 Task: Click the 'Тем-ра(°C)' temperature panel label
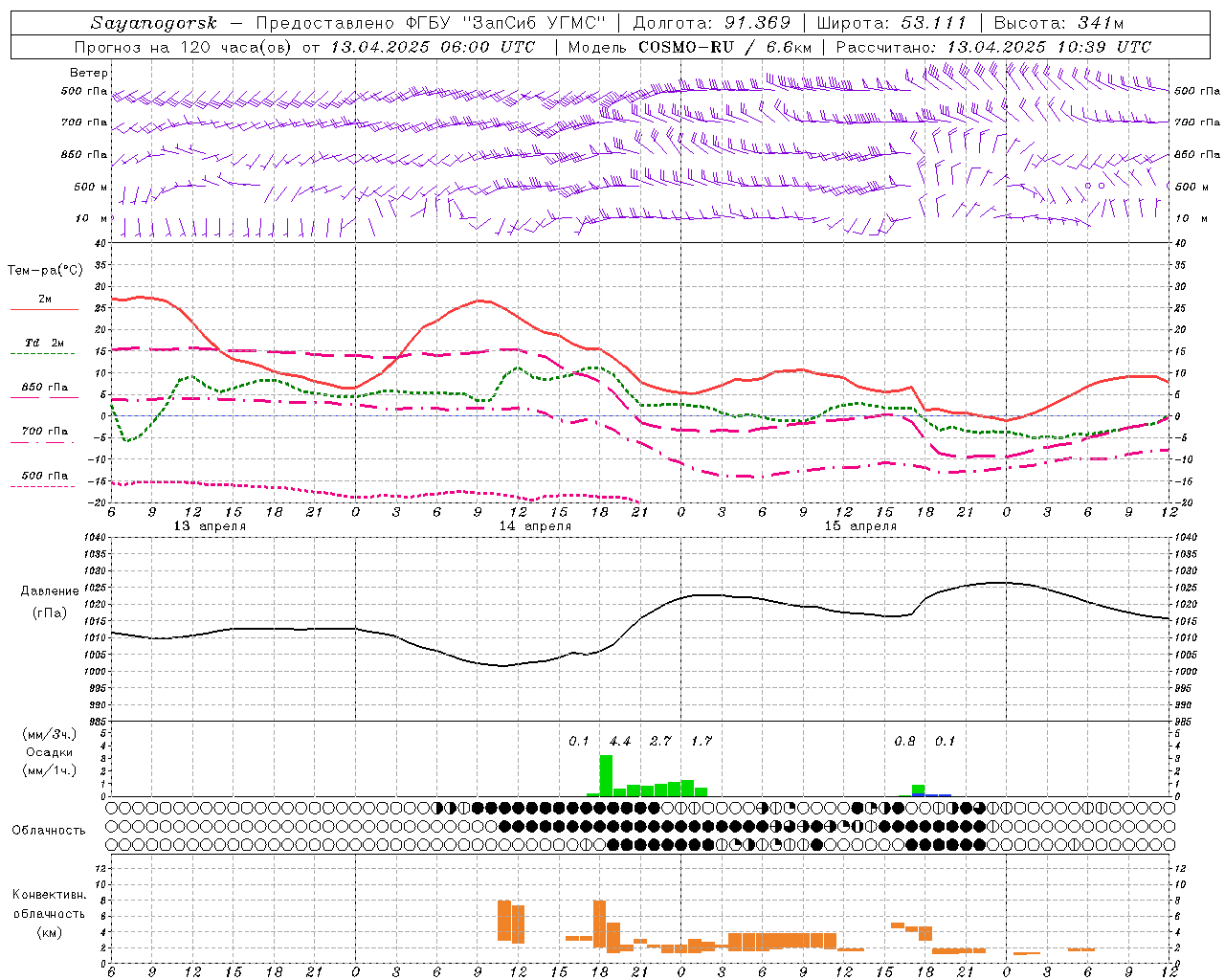pos(46,271)
